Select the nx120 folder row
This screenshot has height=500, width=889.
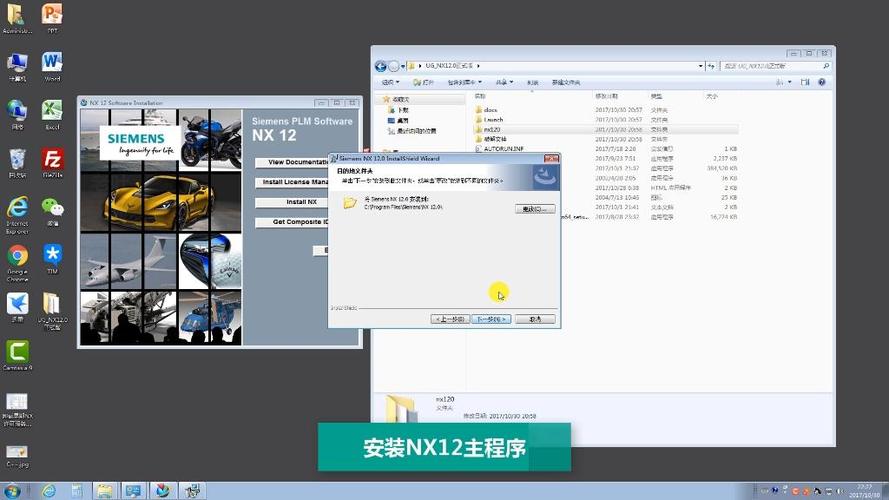606,129
